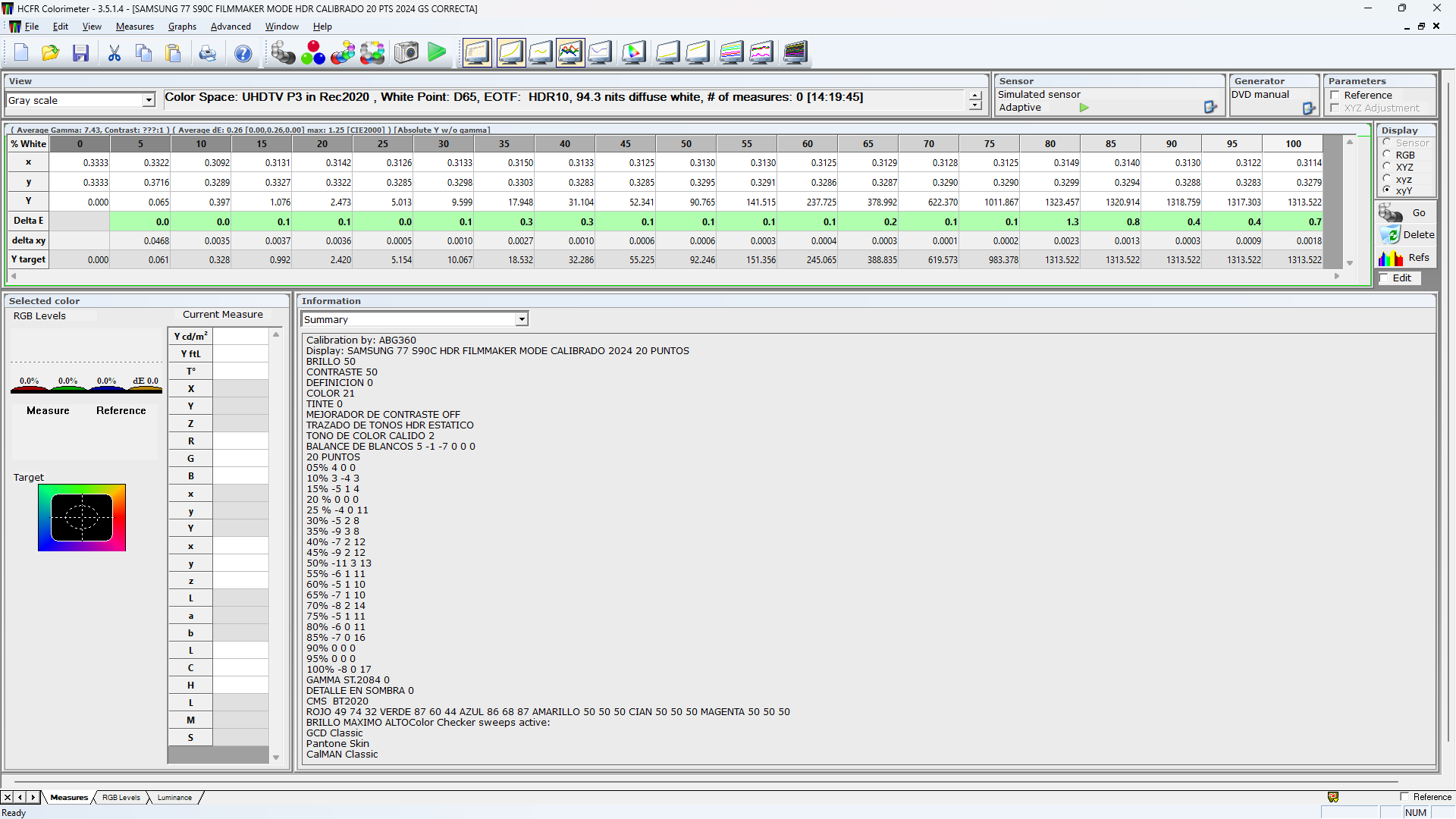The image size is (1456, 819).
Task: Start the grayscale measurement sweep
Action: click(x=283, y=52)
